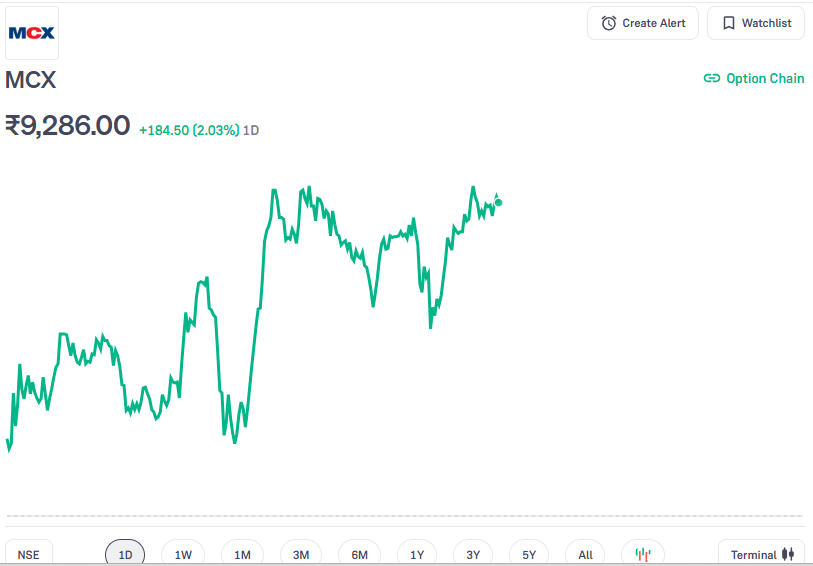
Task: Switch chart to 5Y range
Action: [529, 554]
